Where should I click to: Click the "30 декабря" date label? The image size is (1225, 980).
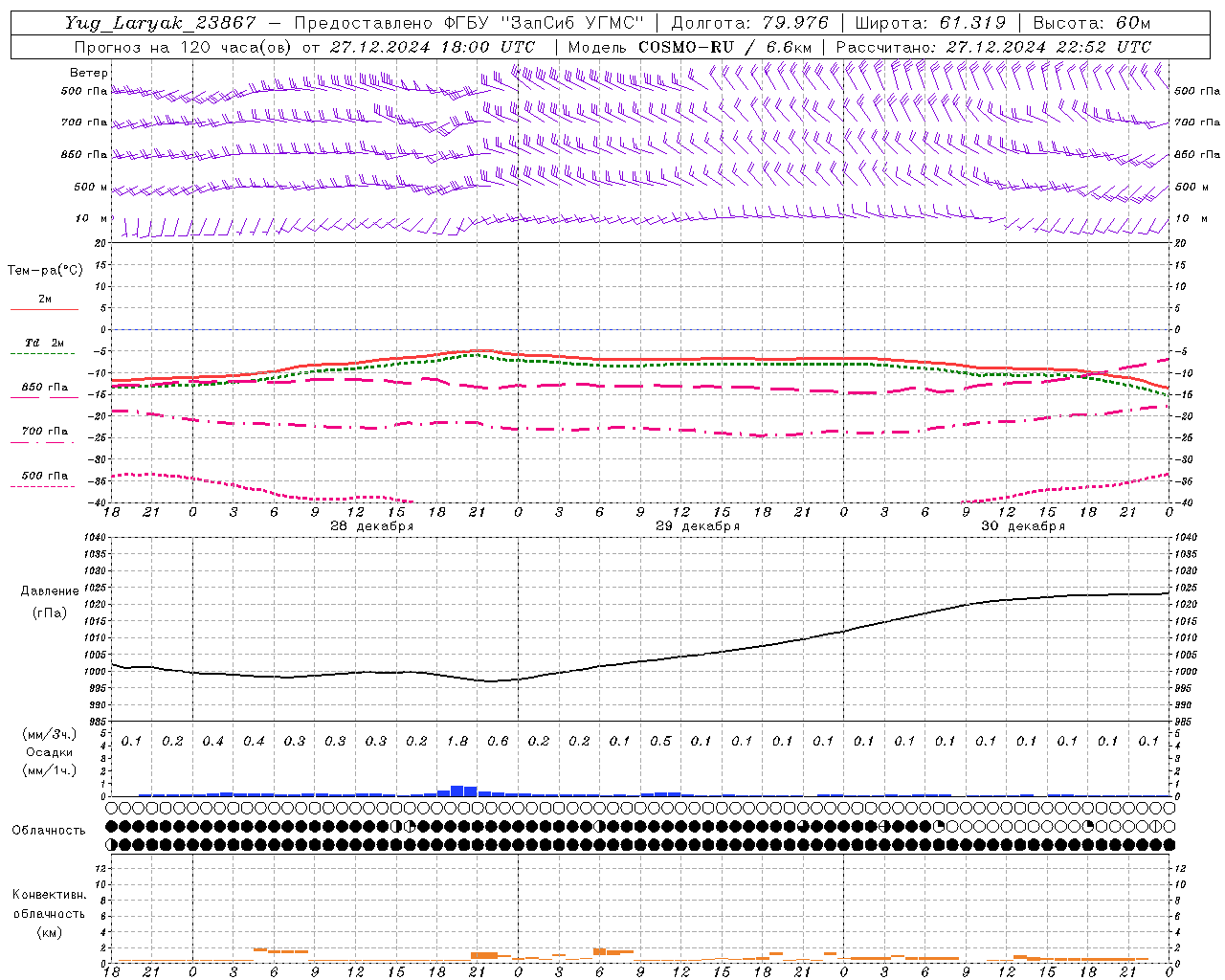(1023, 526)
